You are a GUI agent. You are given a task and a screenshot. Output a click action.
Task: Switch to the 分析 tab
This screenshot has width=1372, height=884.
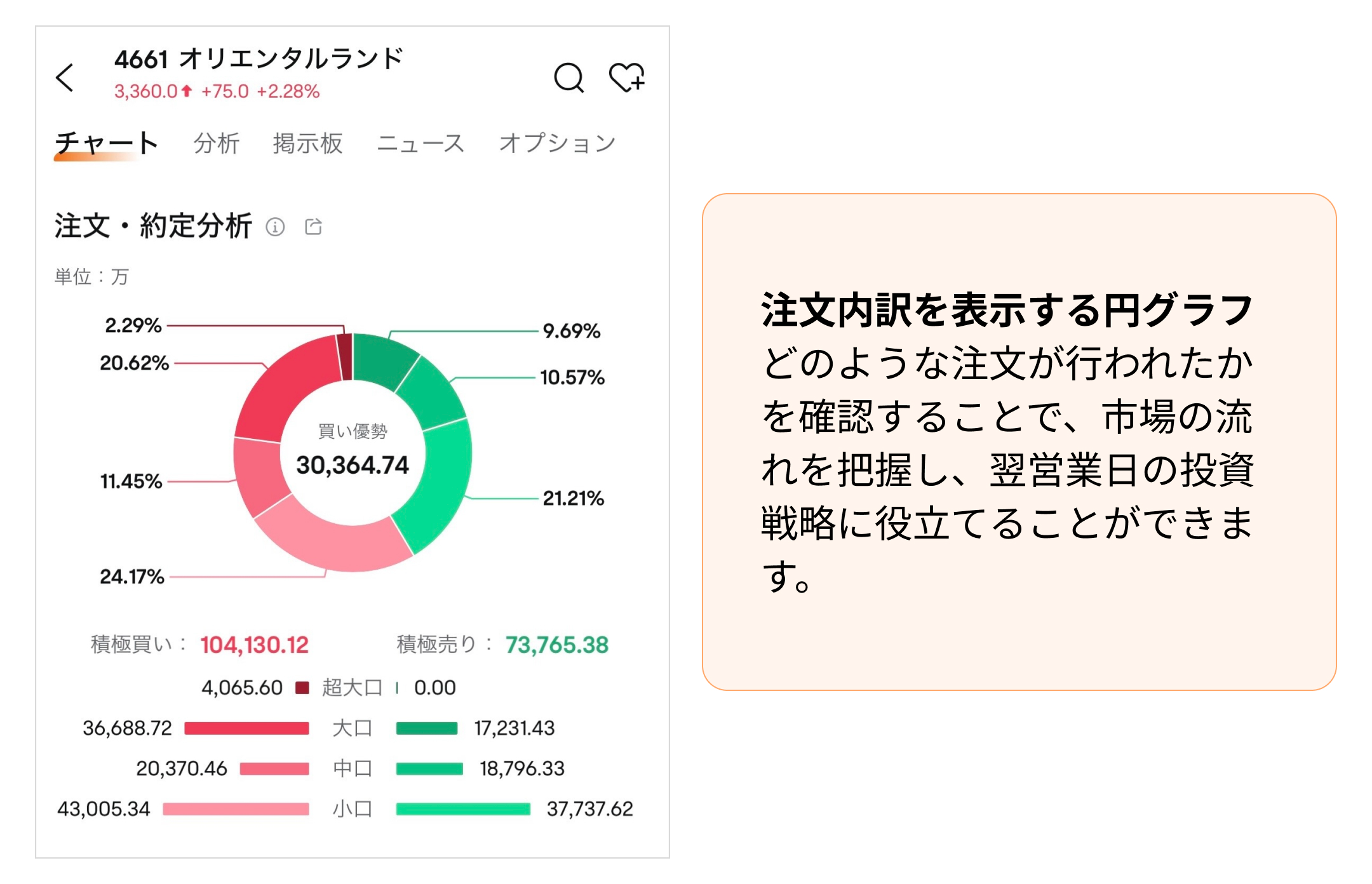[217, 143]
